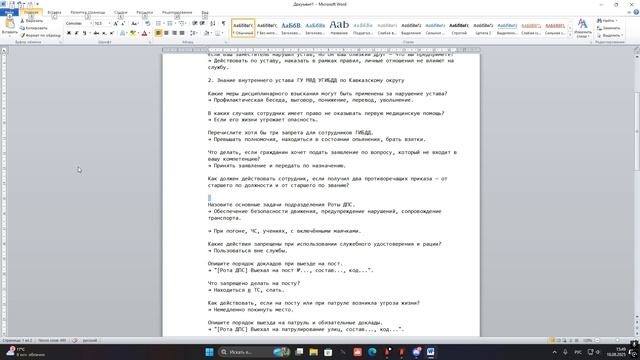Apply the red font color

144,33
